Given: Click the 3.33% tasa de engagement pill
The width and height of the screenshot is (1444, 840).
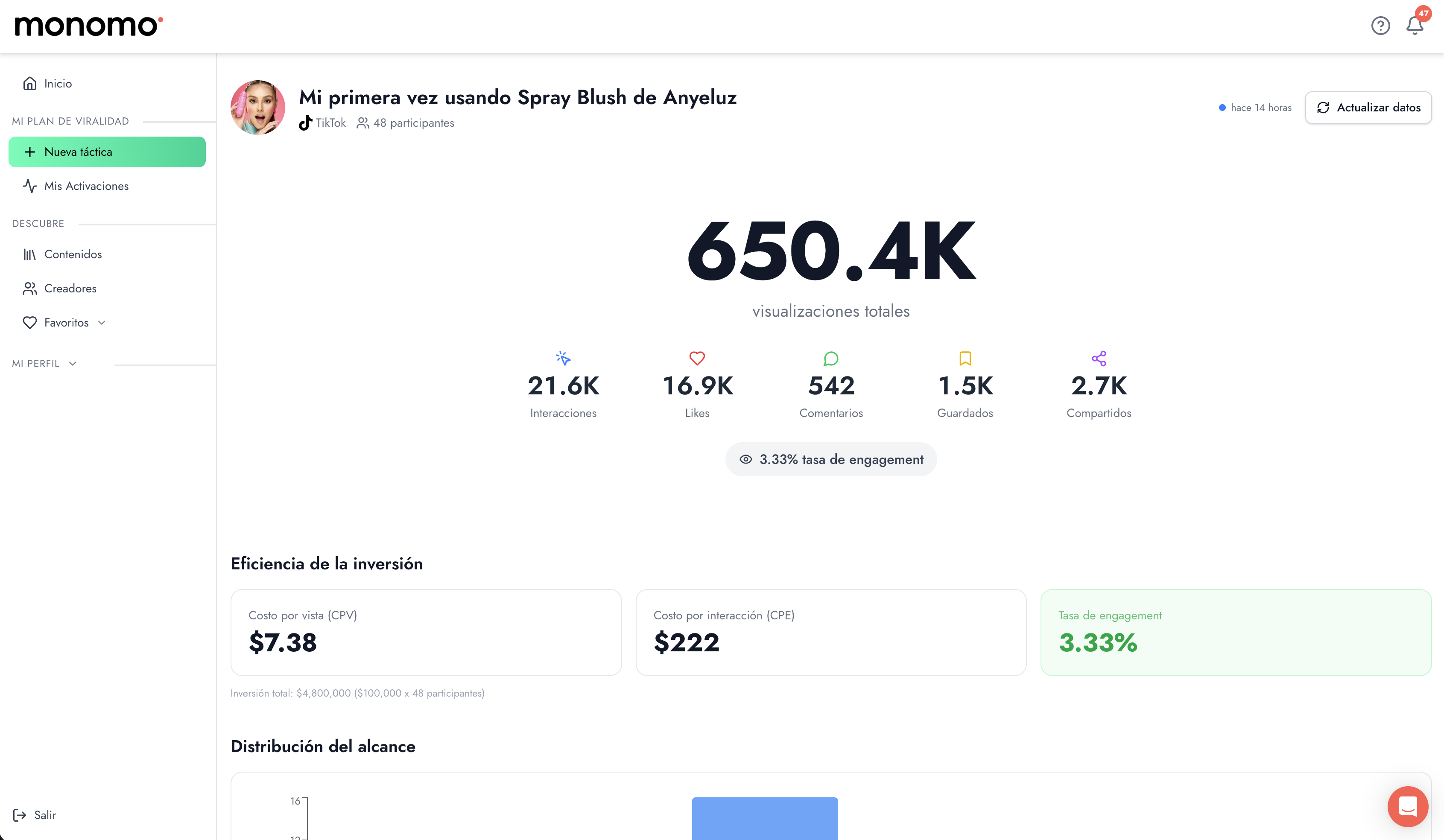Looking at the screenshot, I should pos(830,459).
